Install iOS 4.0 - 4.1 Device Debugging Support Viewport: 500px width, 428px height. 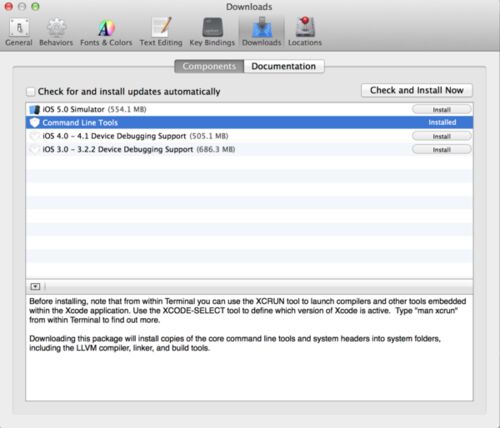[442, 136]
